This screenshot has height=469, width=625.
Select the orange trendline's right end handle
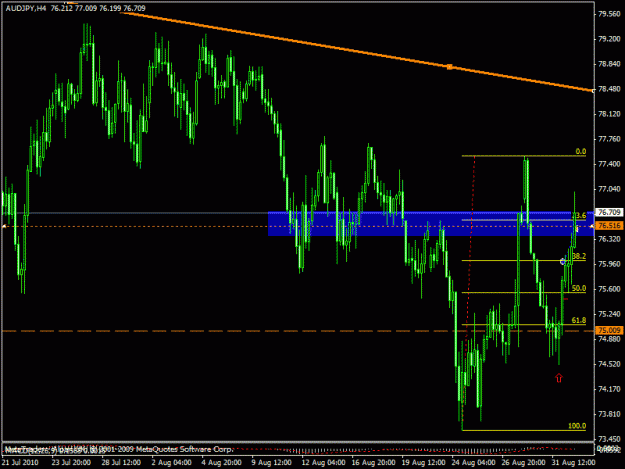593,91
